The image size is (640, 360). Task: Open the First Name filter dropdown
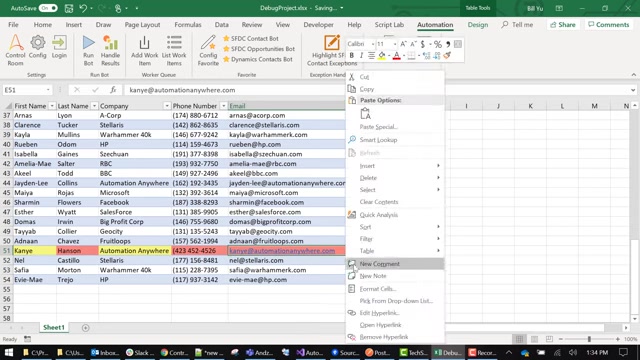52,106
